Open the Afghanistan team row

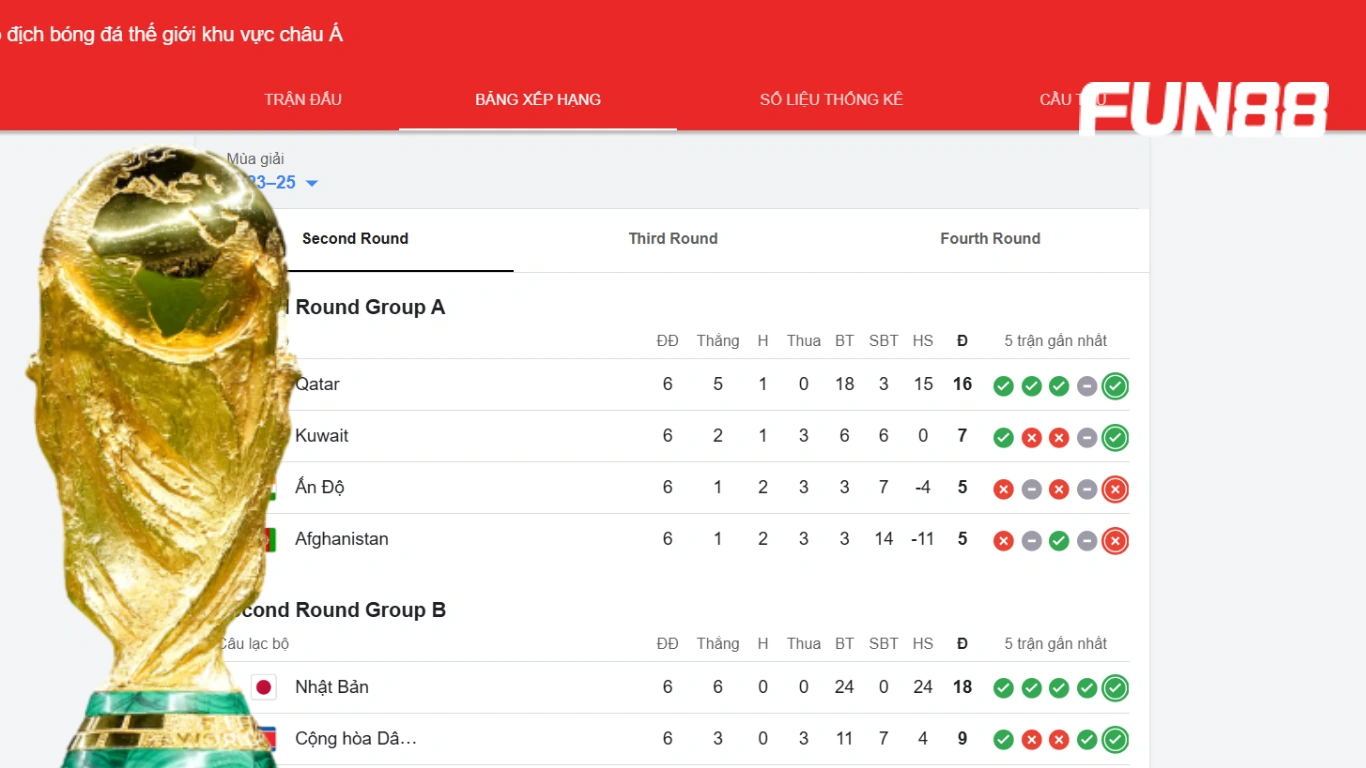point(341,540)
